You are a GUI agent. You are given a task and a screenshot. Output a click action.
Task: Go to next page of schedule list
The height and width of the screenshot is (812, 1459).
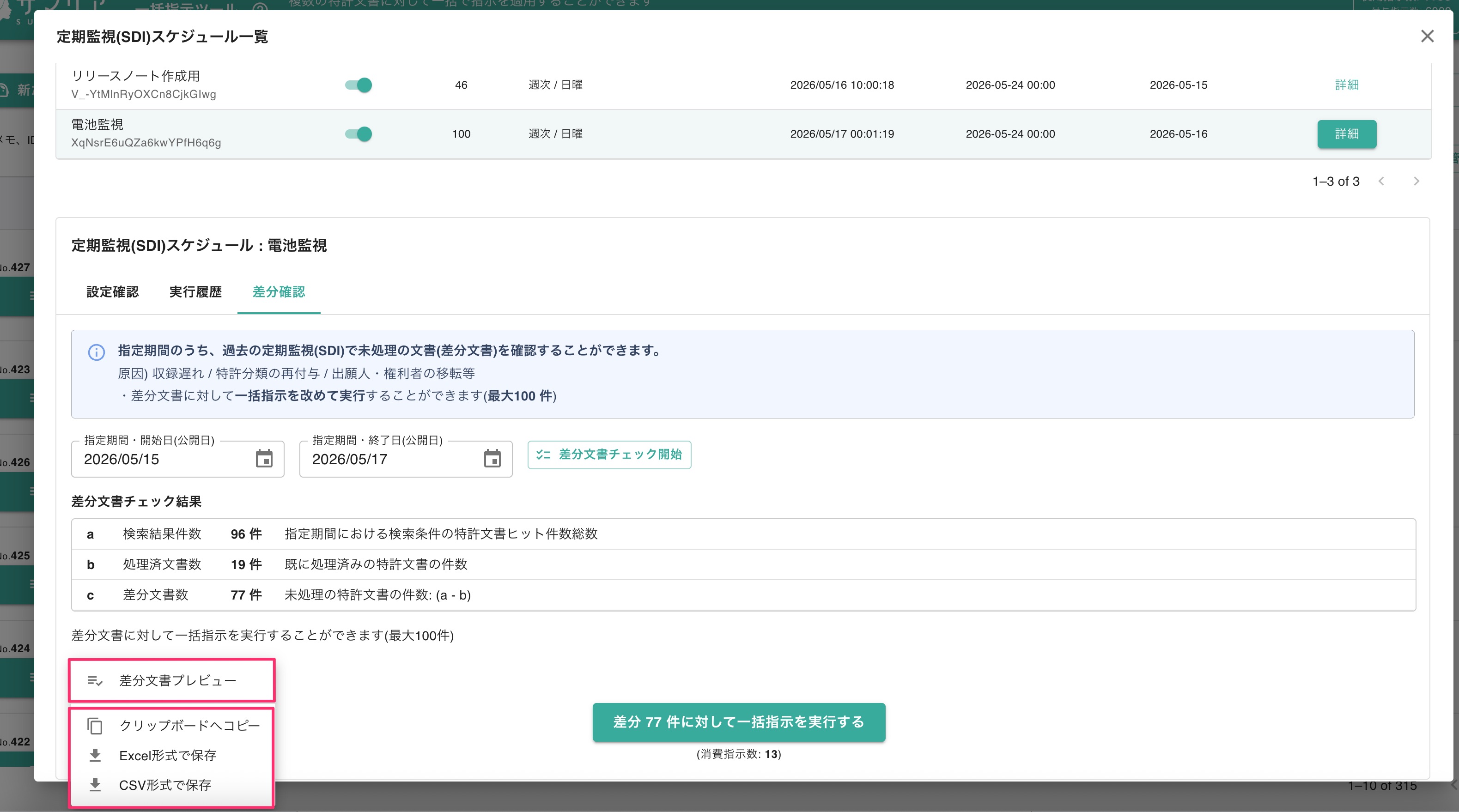click(x=1416, y=181)
